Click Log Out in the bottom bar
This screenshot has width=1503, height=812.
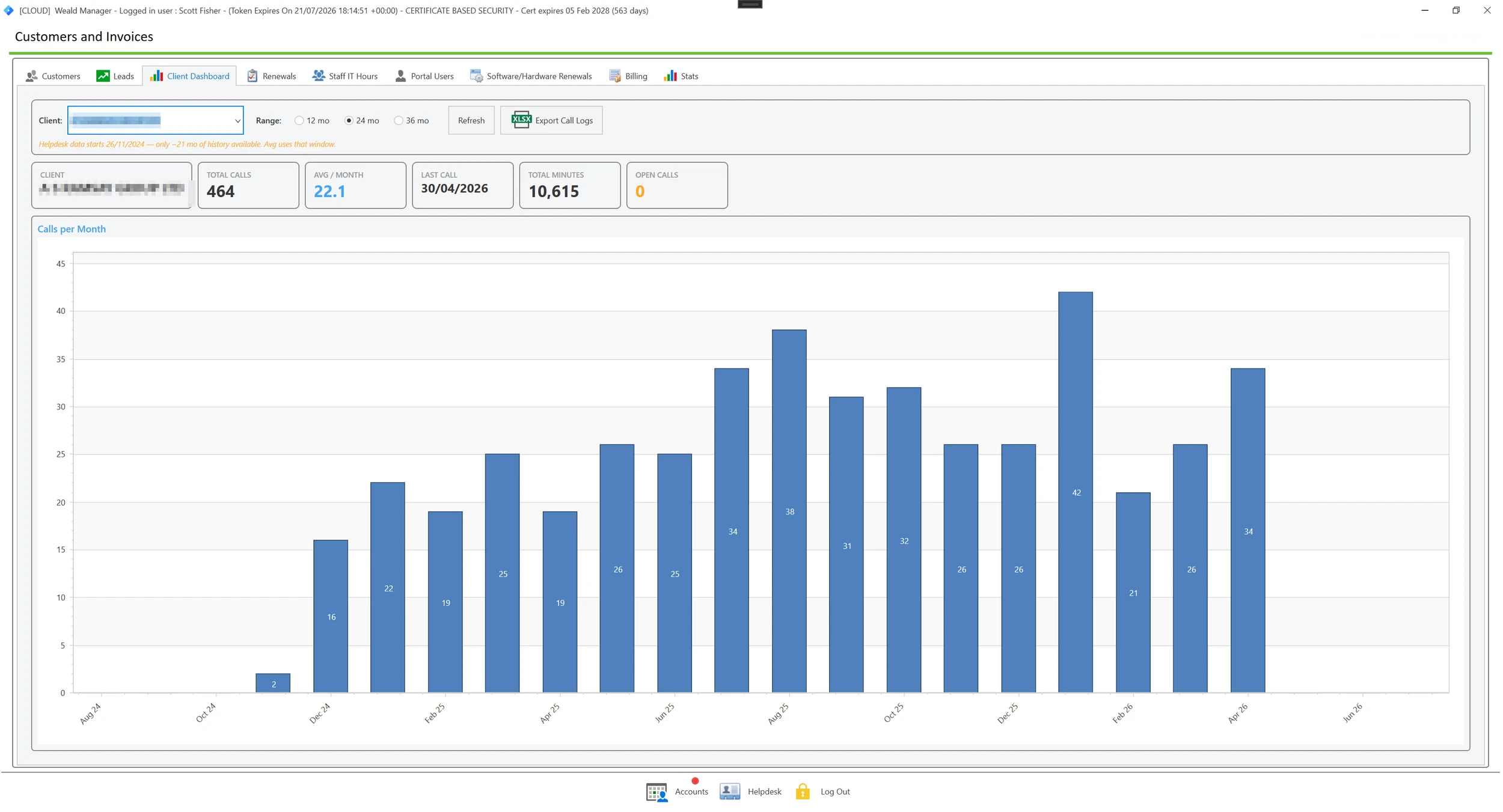822,792
